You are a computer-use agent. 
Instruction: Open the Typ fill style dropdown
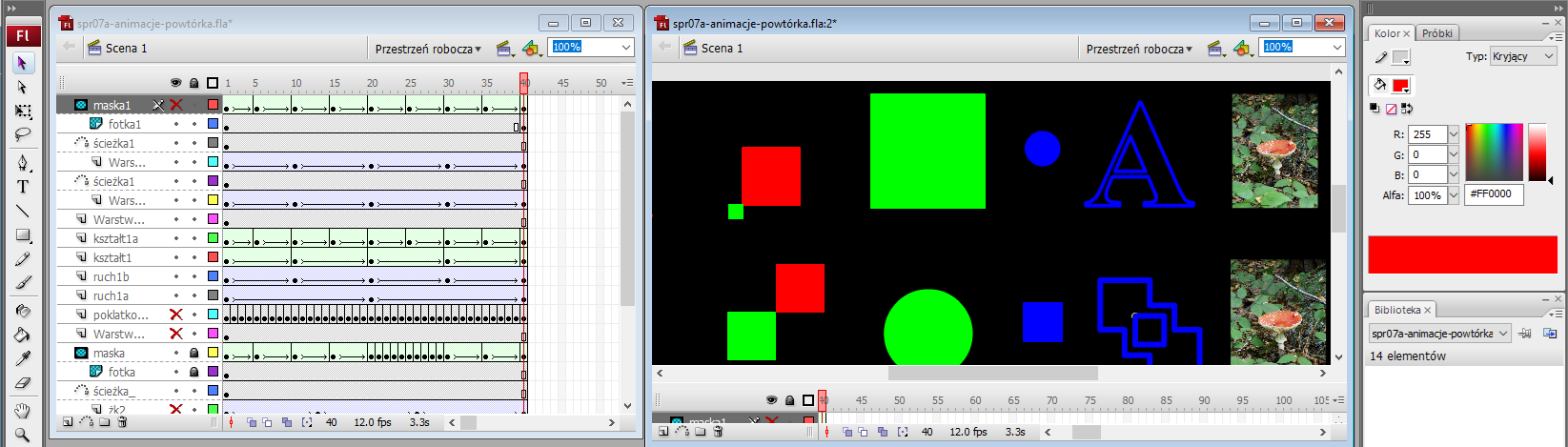pos(1522,56)
